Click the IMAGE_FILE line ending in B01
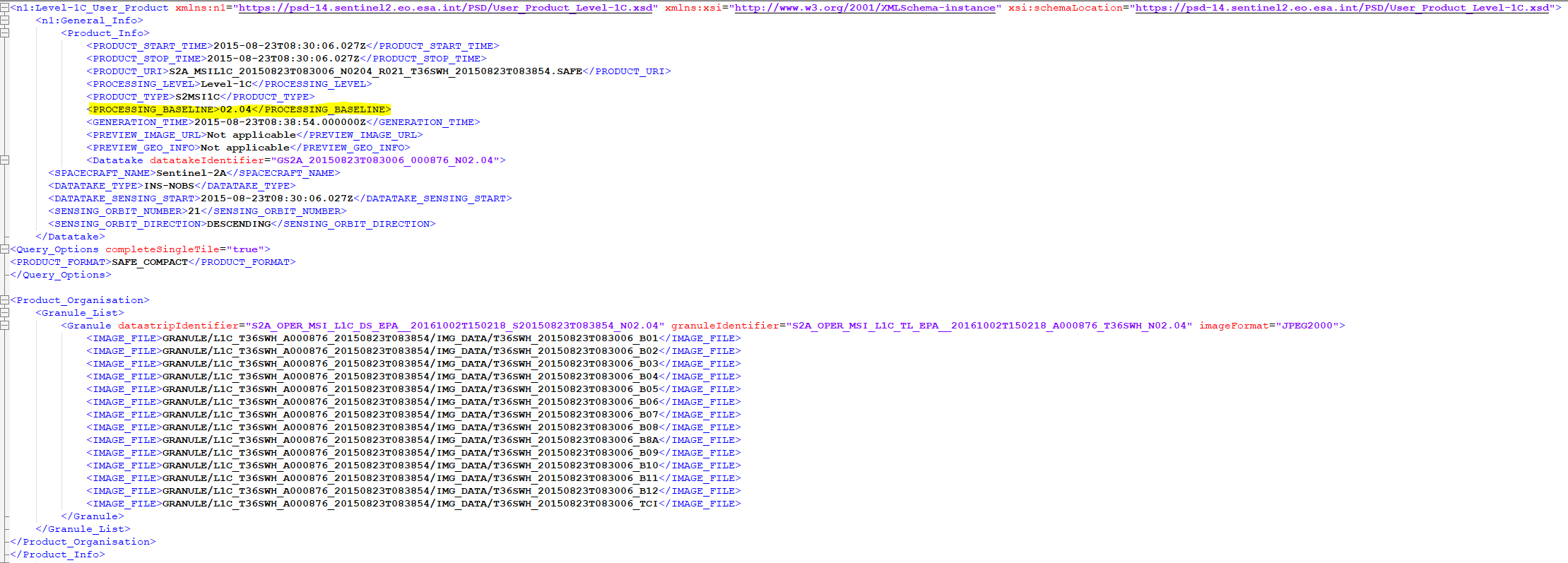The height and width of the screenshot is (563, 1568). 413,338
